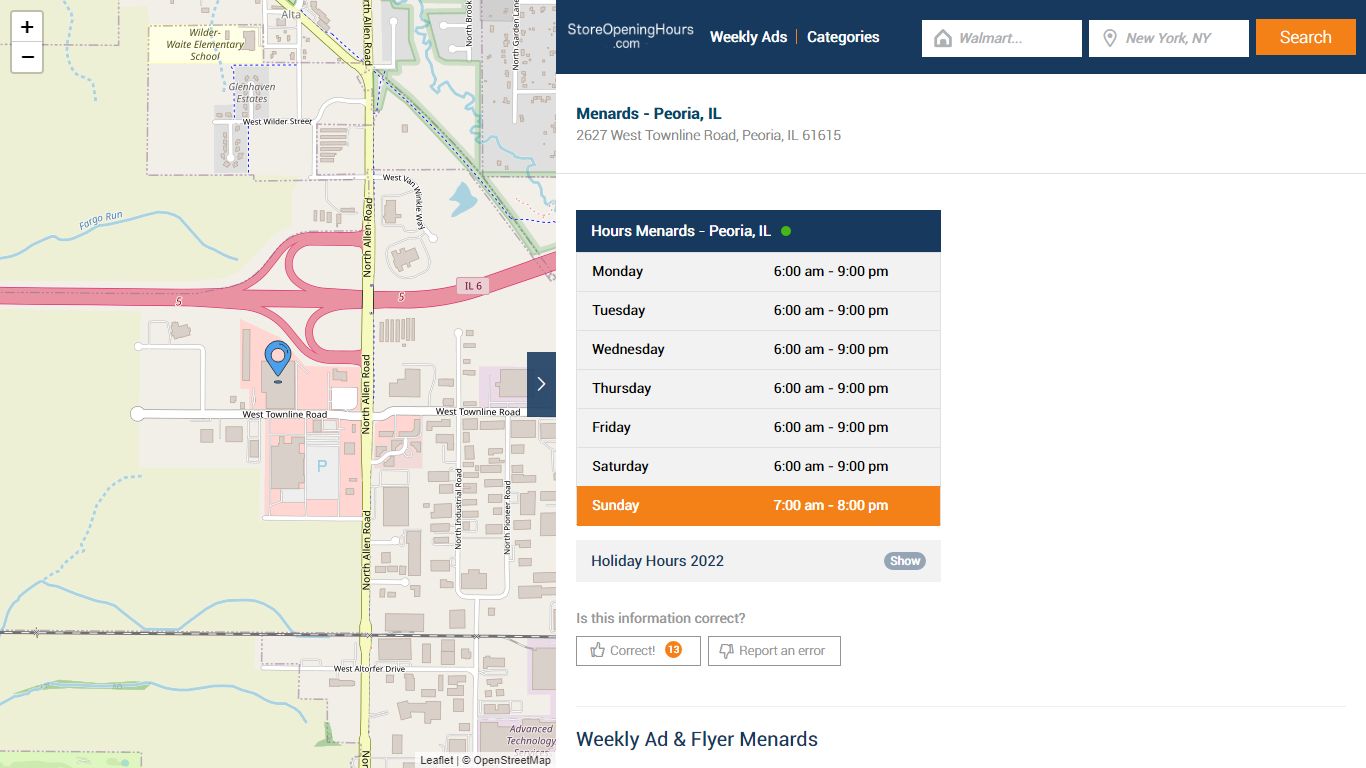Focus the Walmart store search field

pyautogui.click(x=1002, y=38)
